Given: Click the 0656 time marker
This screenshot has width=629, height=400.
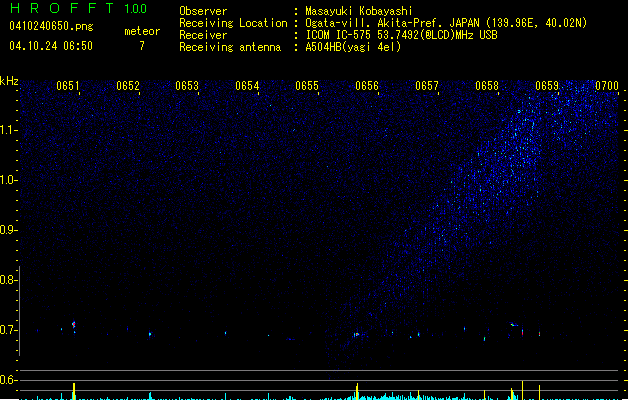Looking at the screenshot, I should point(367,86).
